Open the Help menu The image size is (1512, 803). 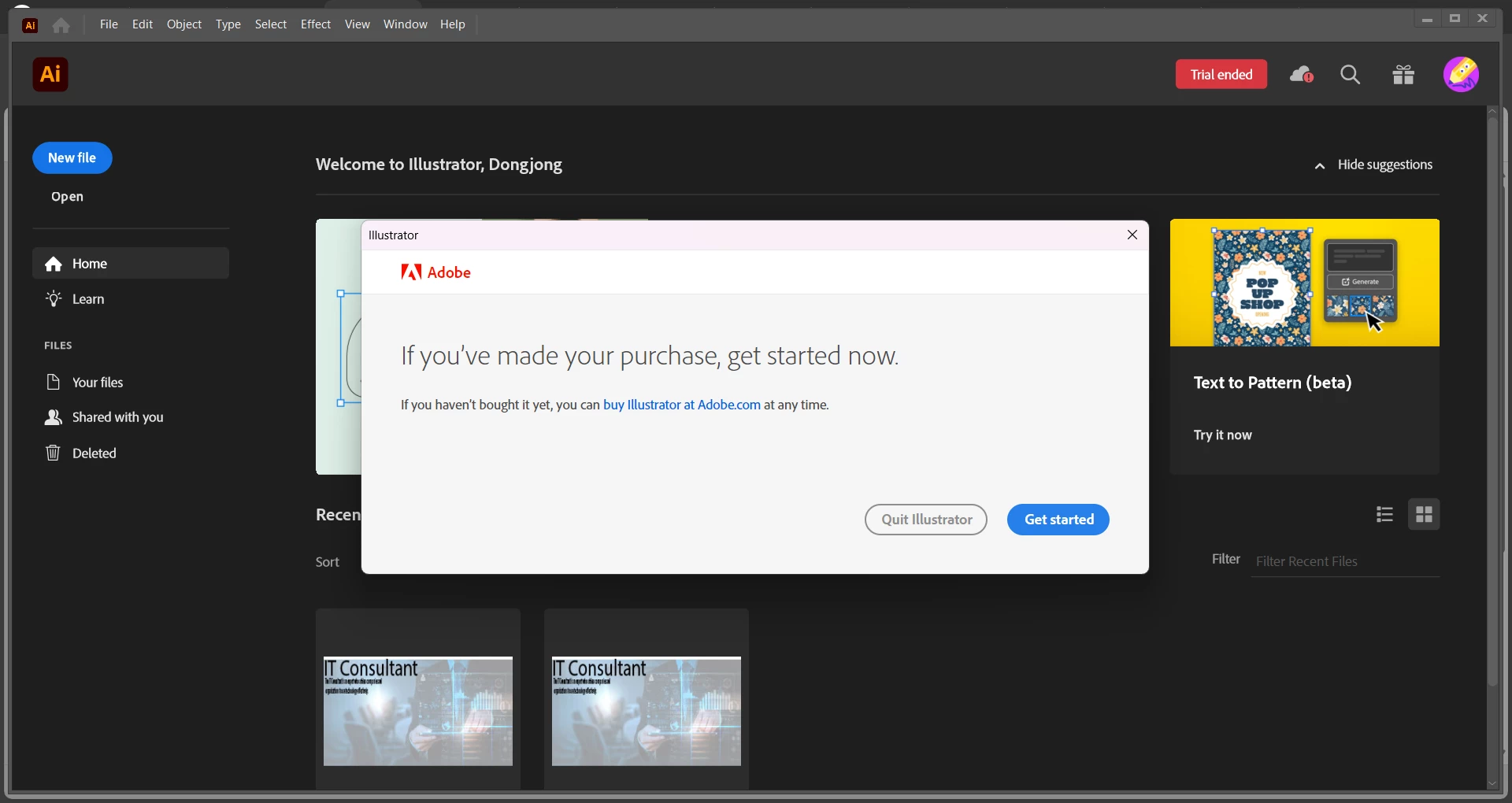click(453, 24)
